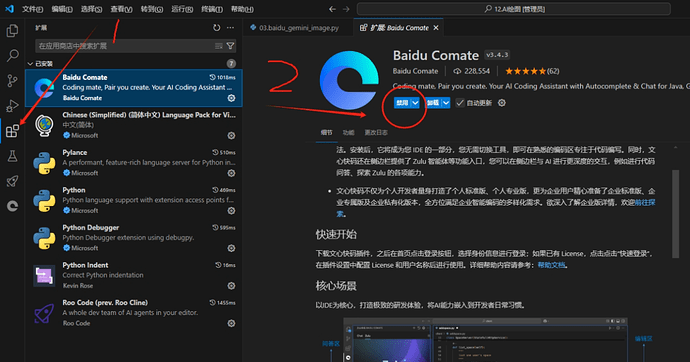Toggle the 自动更新 checkbox
The image size is (690, 362).
460,103
